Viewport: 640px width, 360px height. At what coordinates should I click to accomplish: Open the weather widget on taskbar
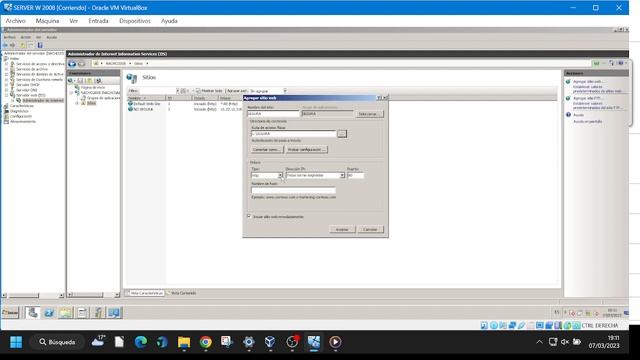tap(98, 341)
